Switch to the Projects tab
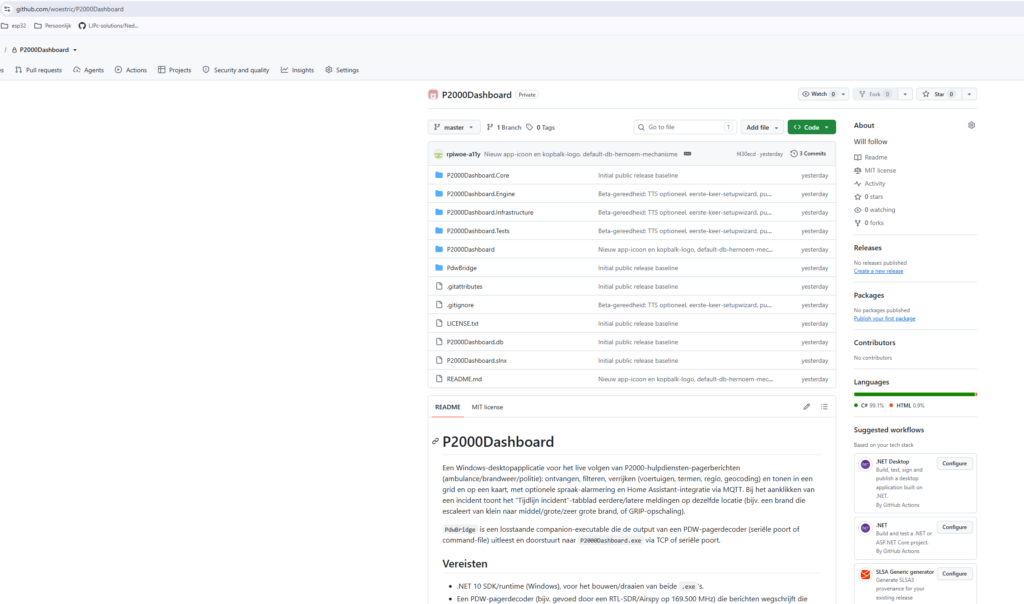 174,70
